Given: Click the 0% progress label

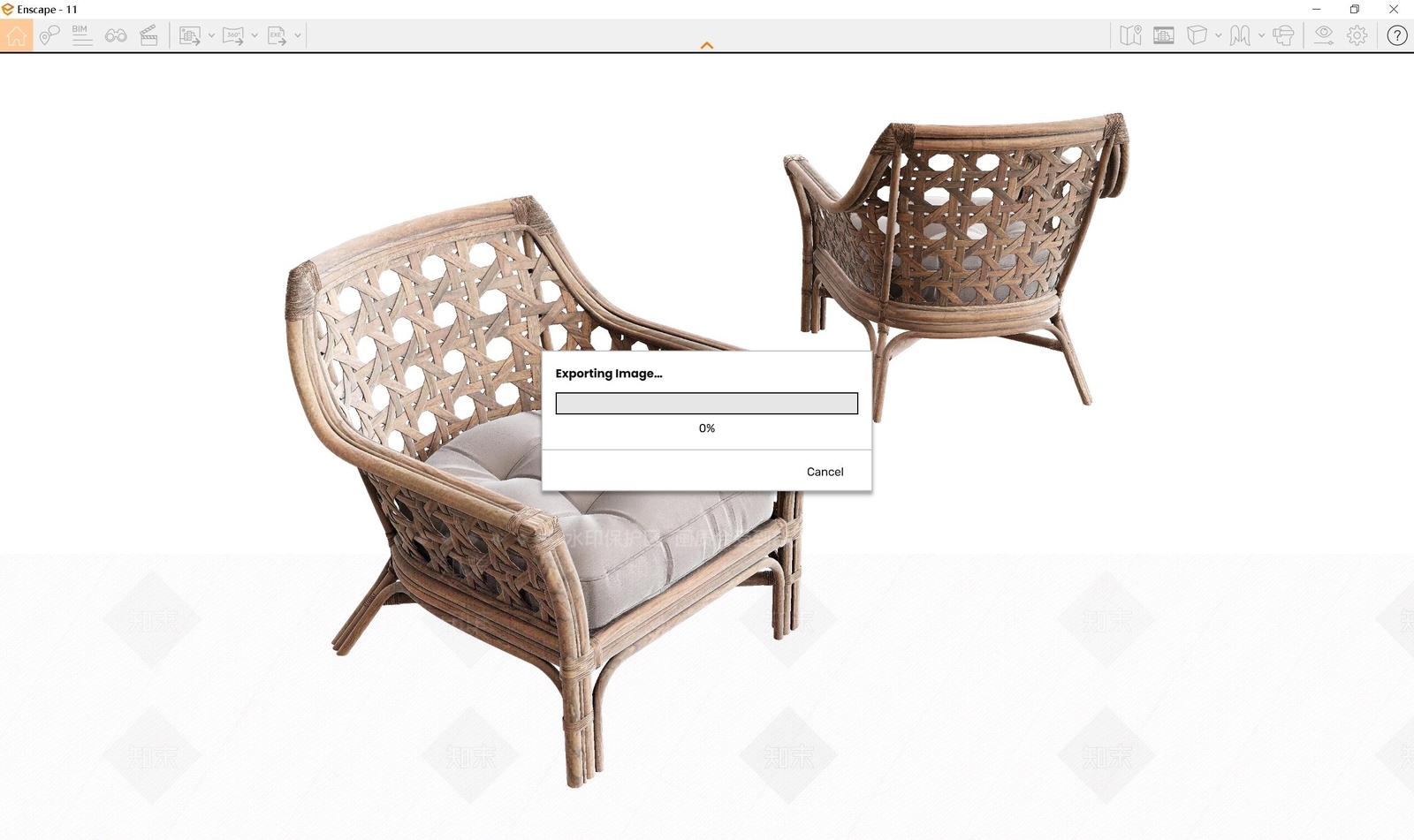Looking at the screenshot, I should pyautogui.click(x=707, y=428).
